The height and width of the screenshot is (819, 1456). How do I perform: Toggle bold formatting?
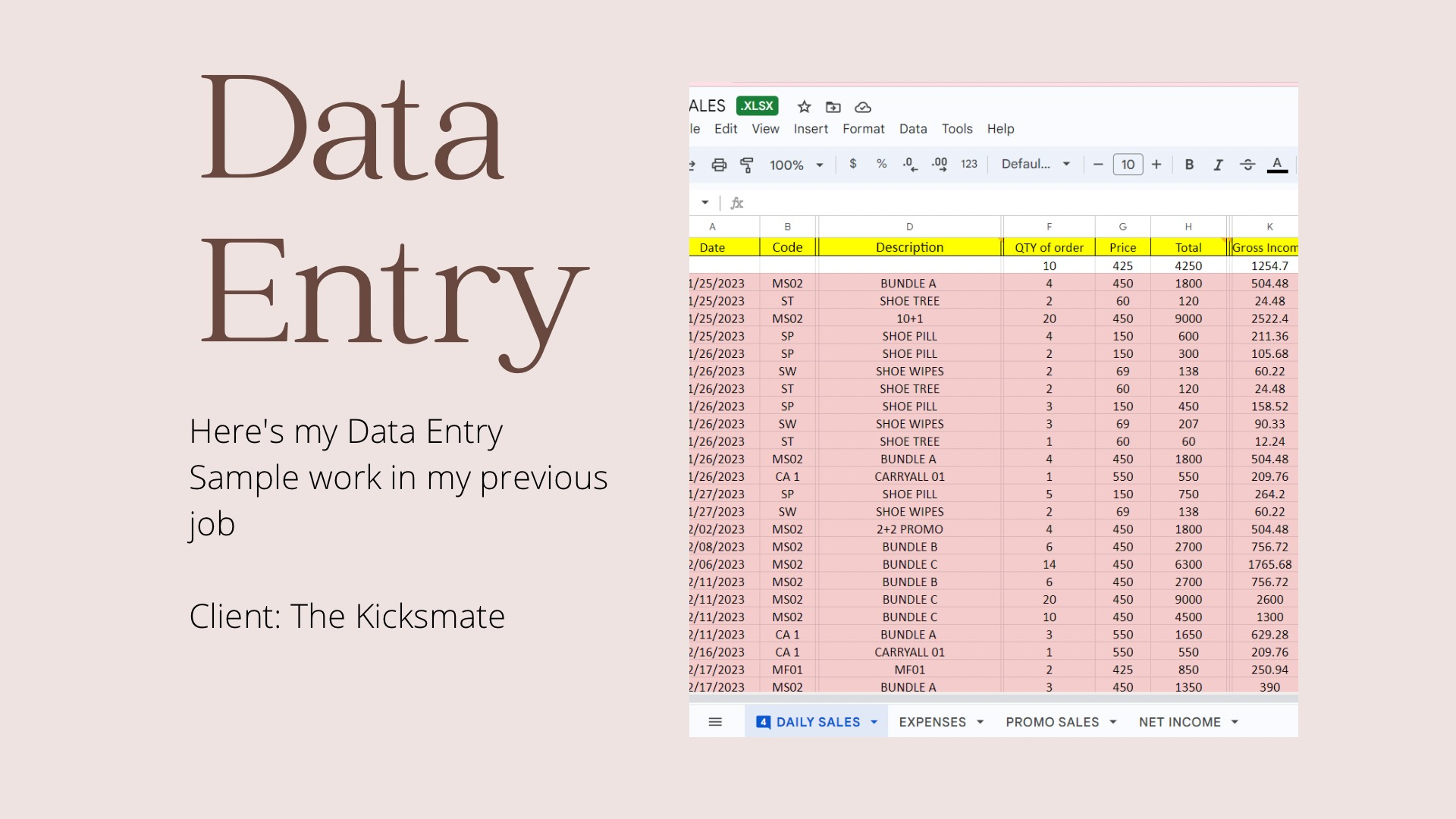coord(1189,165)
